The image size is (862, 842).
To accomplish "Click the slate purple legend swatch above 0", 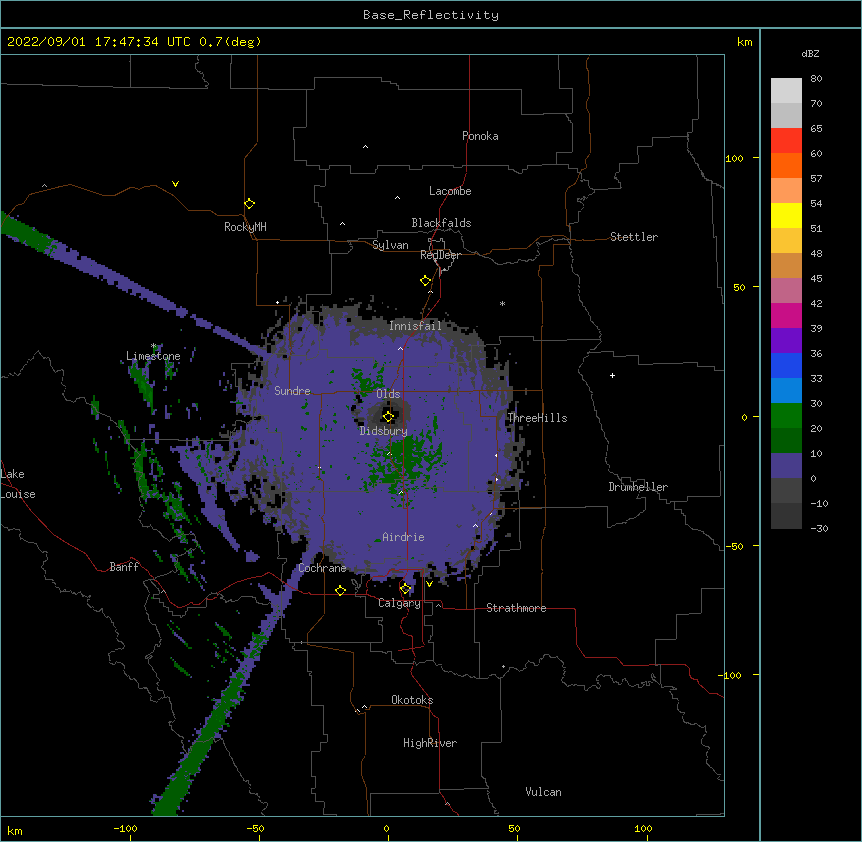I will (x=786, y=466).
